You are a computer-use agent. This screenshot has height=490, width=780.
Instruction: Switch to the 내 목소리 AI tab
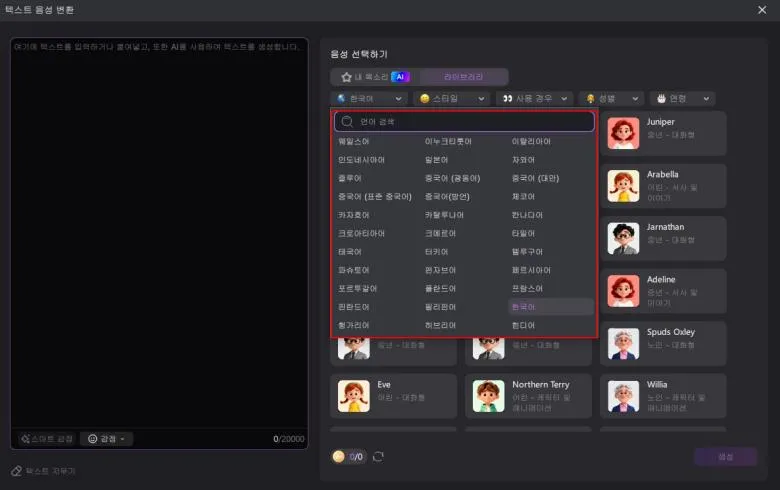coord(376,77)
